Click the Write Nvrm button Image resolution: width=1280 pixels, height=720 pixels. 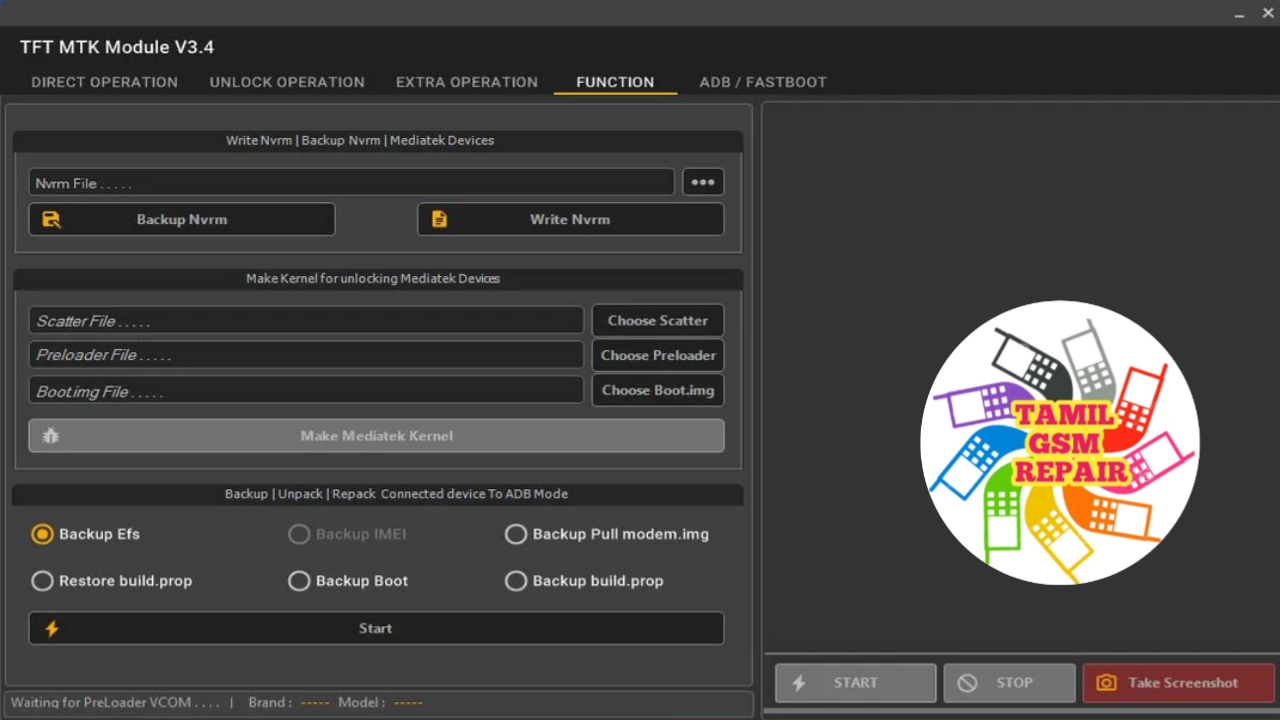click(570, 219)
